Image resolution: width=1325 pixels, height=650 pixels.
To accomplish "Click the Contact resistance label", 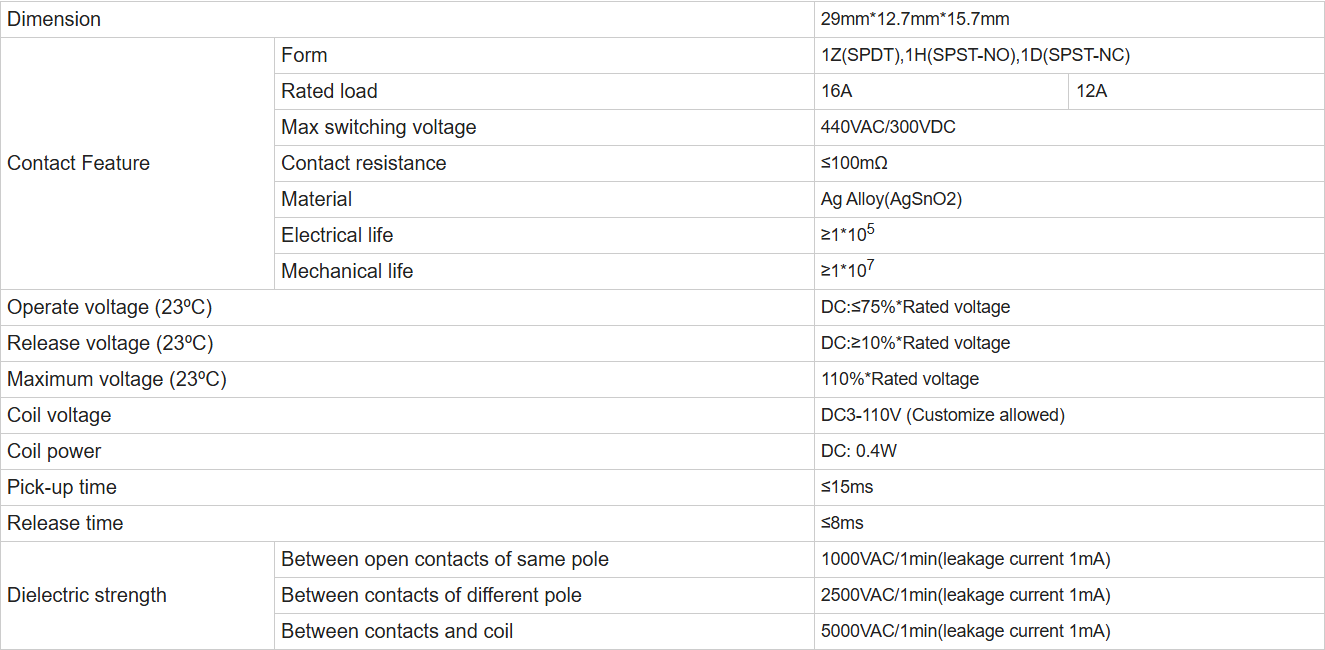I will tap(364, 163).
